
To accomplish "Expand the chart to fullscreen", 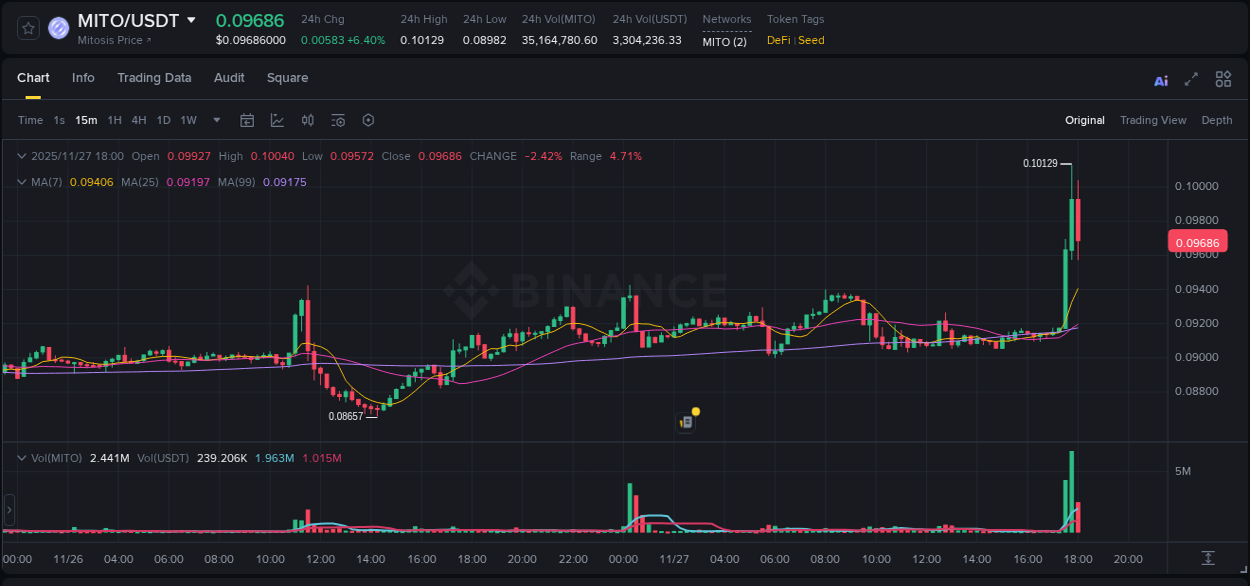I will pyautogui.click(x=1190, y=78).
